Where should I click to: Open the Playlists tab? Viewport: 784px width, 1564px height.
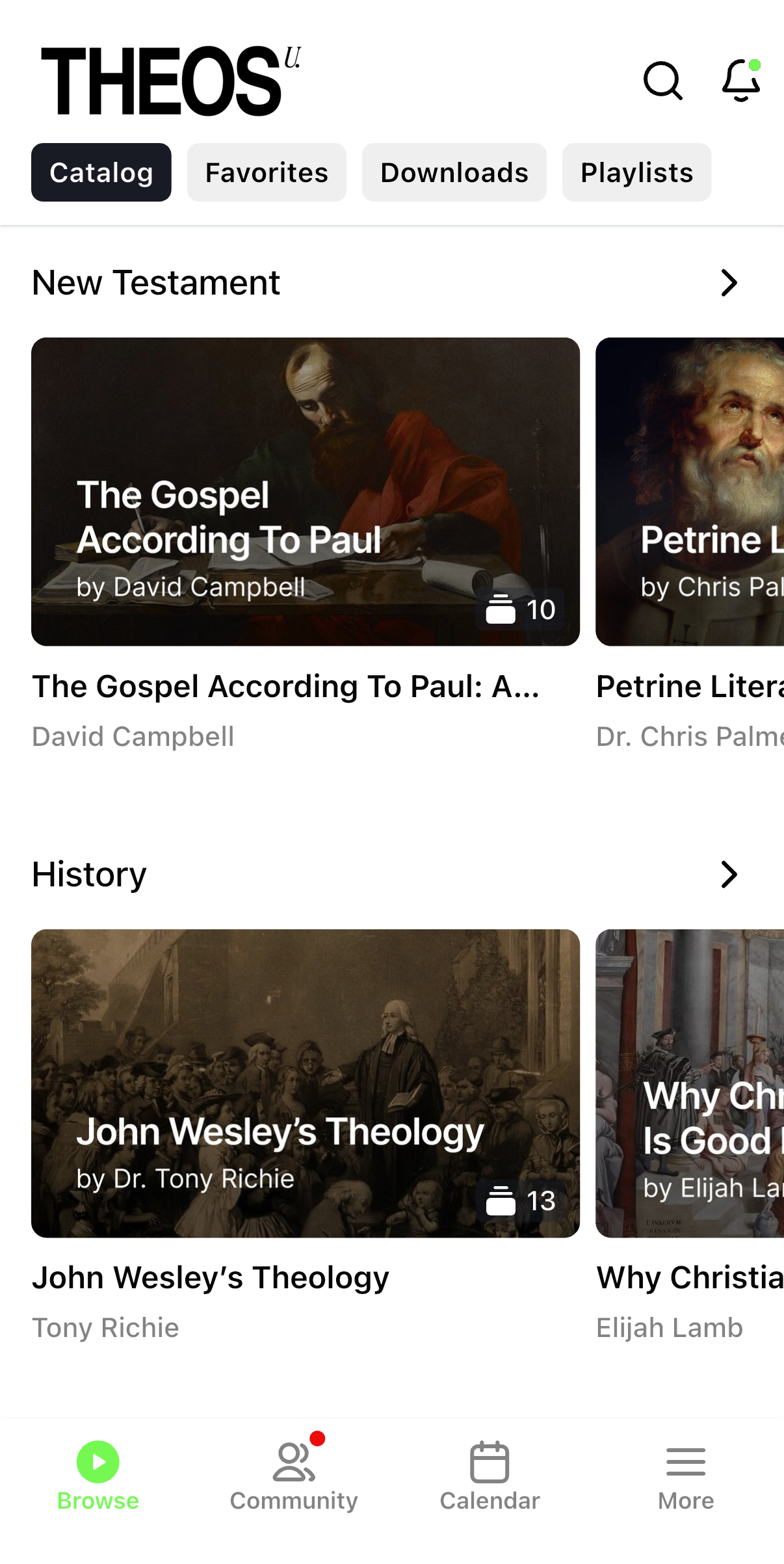[636, 172]
